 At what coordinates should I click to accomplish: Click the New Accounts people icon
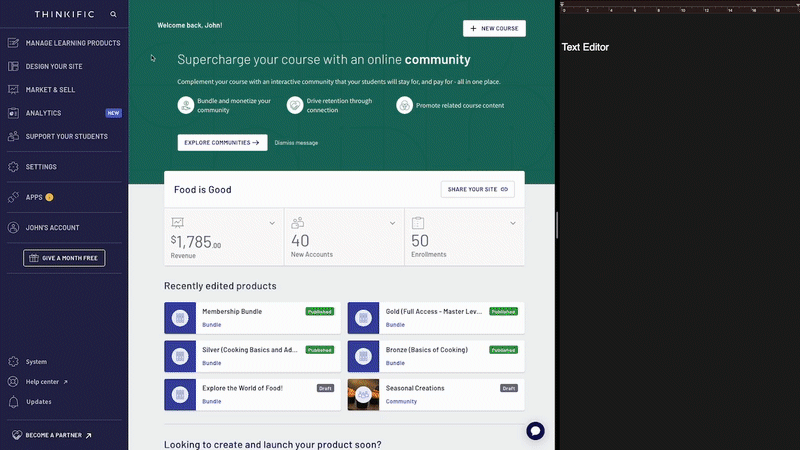[297, 222]
